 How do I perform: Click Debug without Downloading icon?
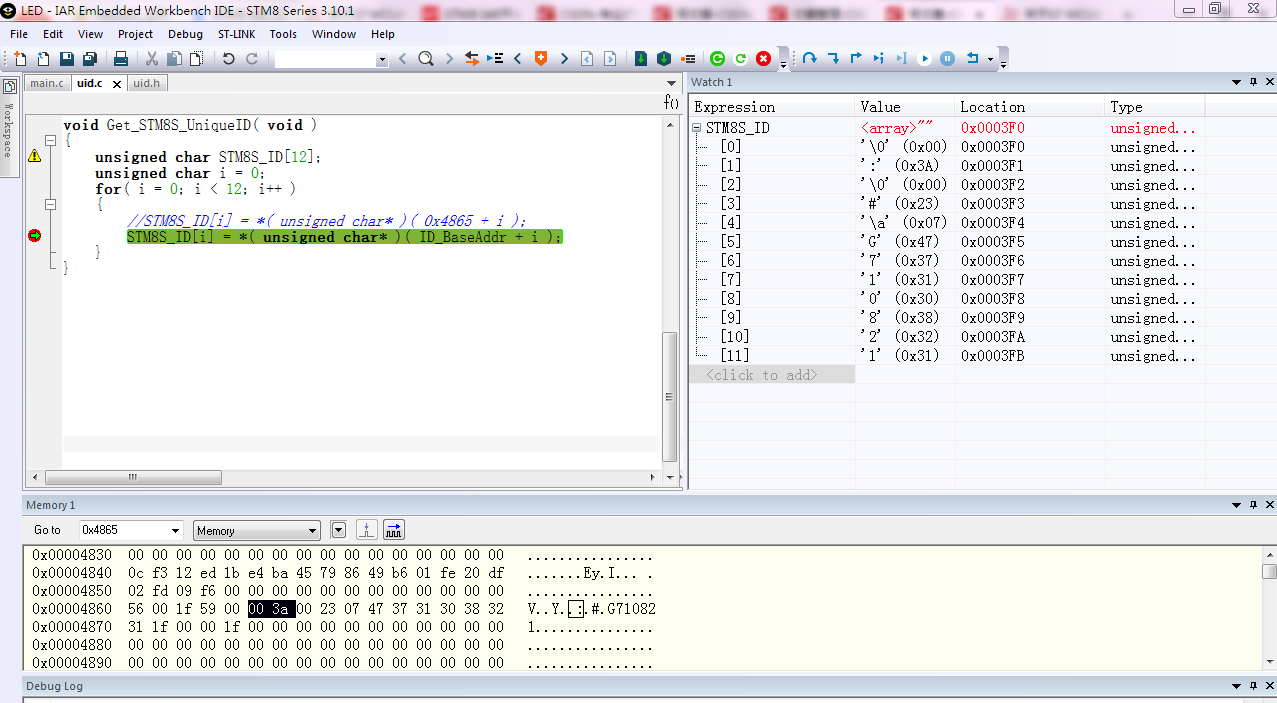click(664, 59)
